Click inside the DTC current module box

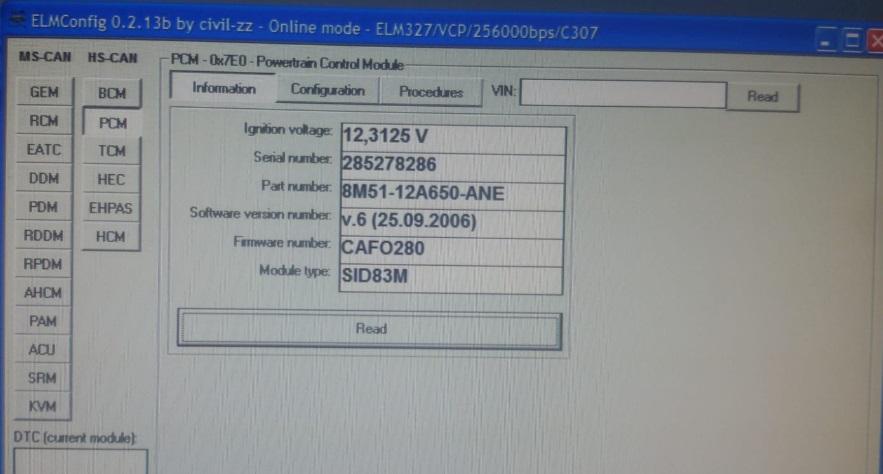[x=81, y=462]
